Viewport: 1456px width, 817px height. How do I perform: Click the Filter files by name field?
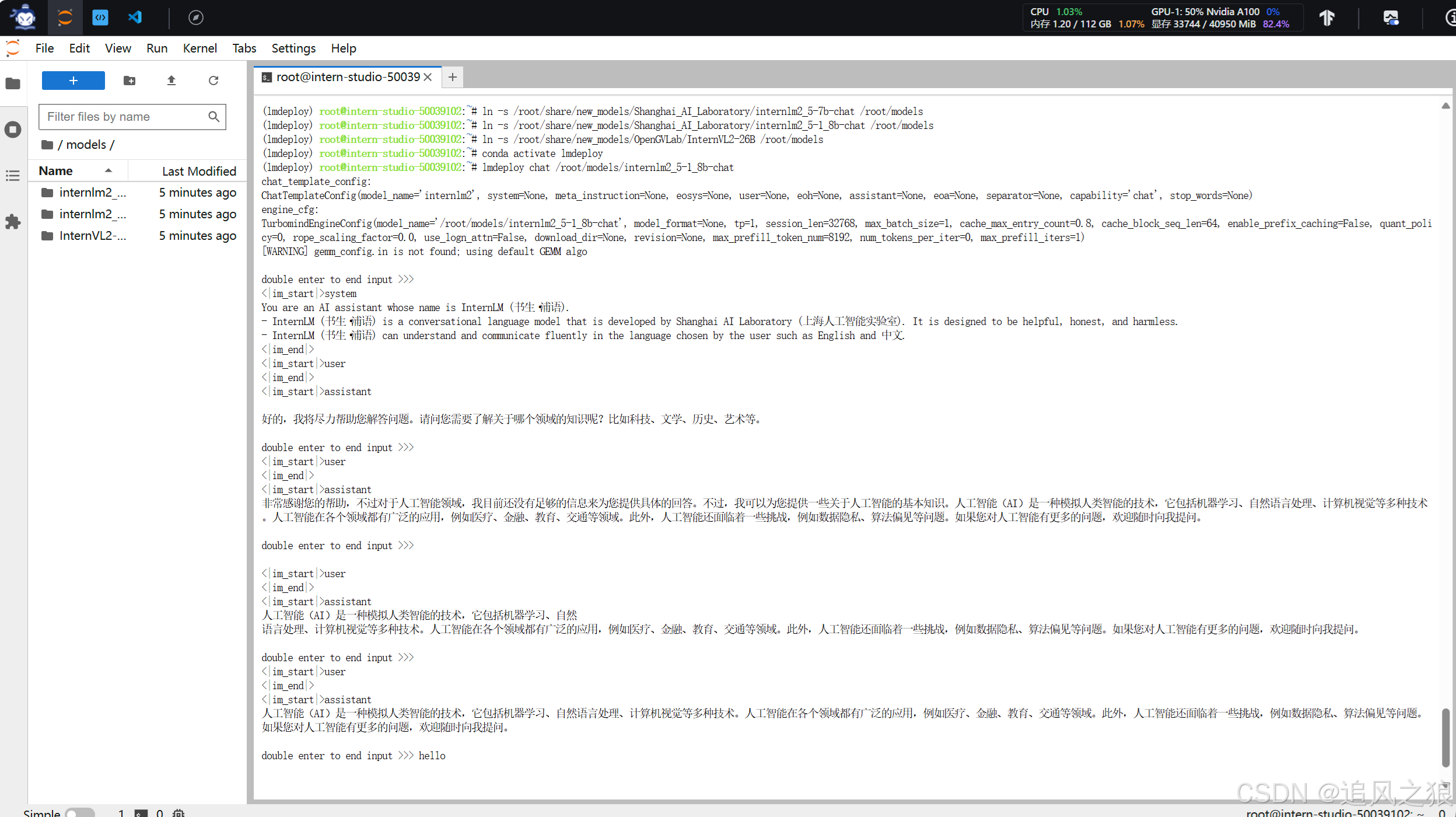pyautogui.click(x=125, y=117)
